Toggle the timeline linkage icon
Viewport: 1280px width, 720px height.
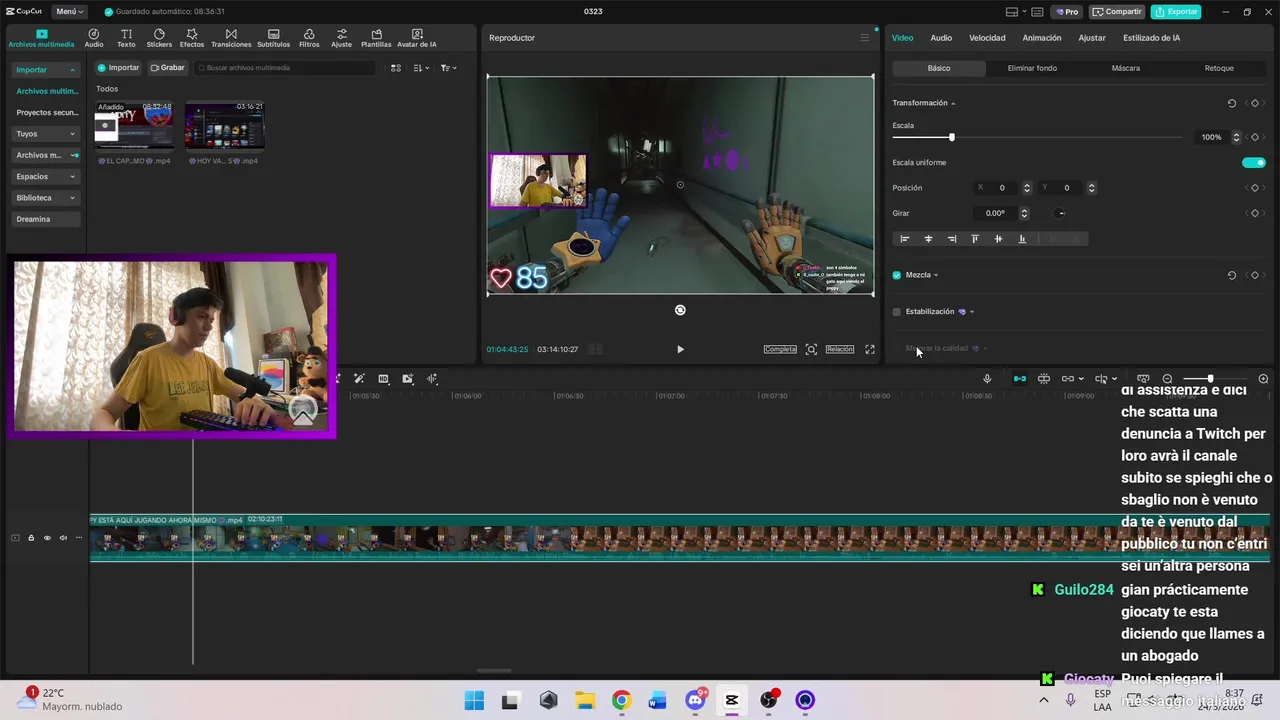pyautogui.click(x=1068, y=379)
